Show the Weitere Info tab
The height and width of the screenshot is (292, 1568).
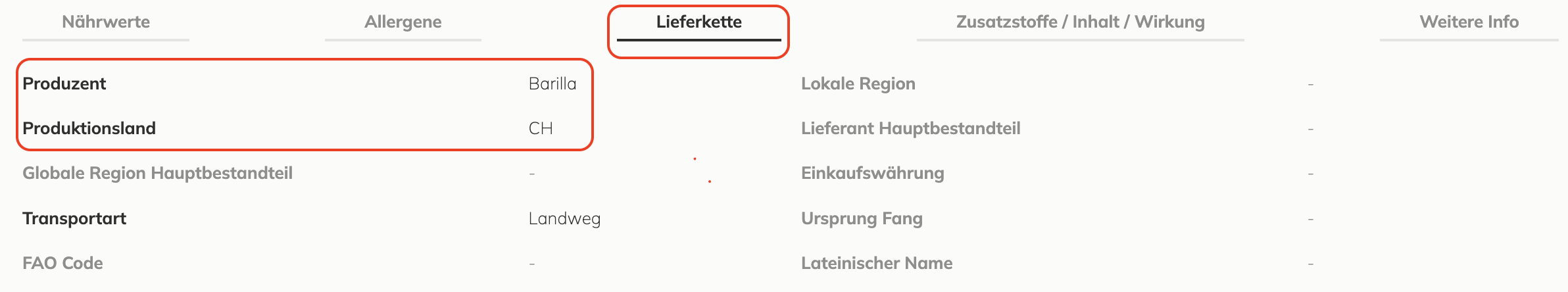click(1469, 22)
